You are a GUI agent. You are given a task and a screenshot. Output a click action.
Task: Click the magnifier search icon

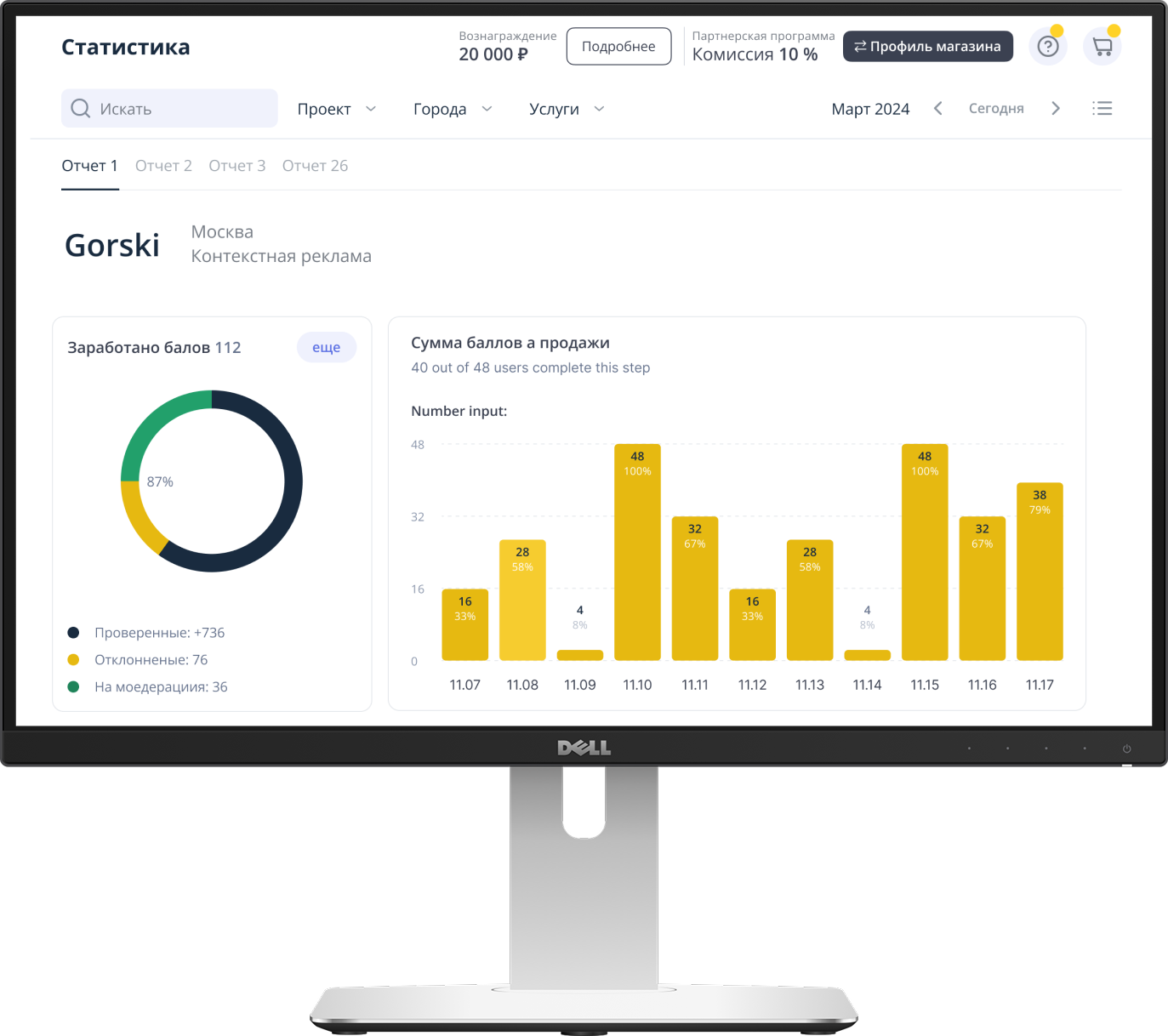pos(81,108)
